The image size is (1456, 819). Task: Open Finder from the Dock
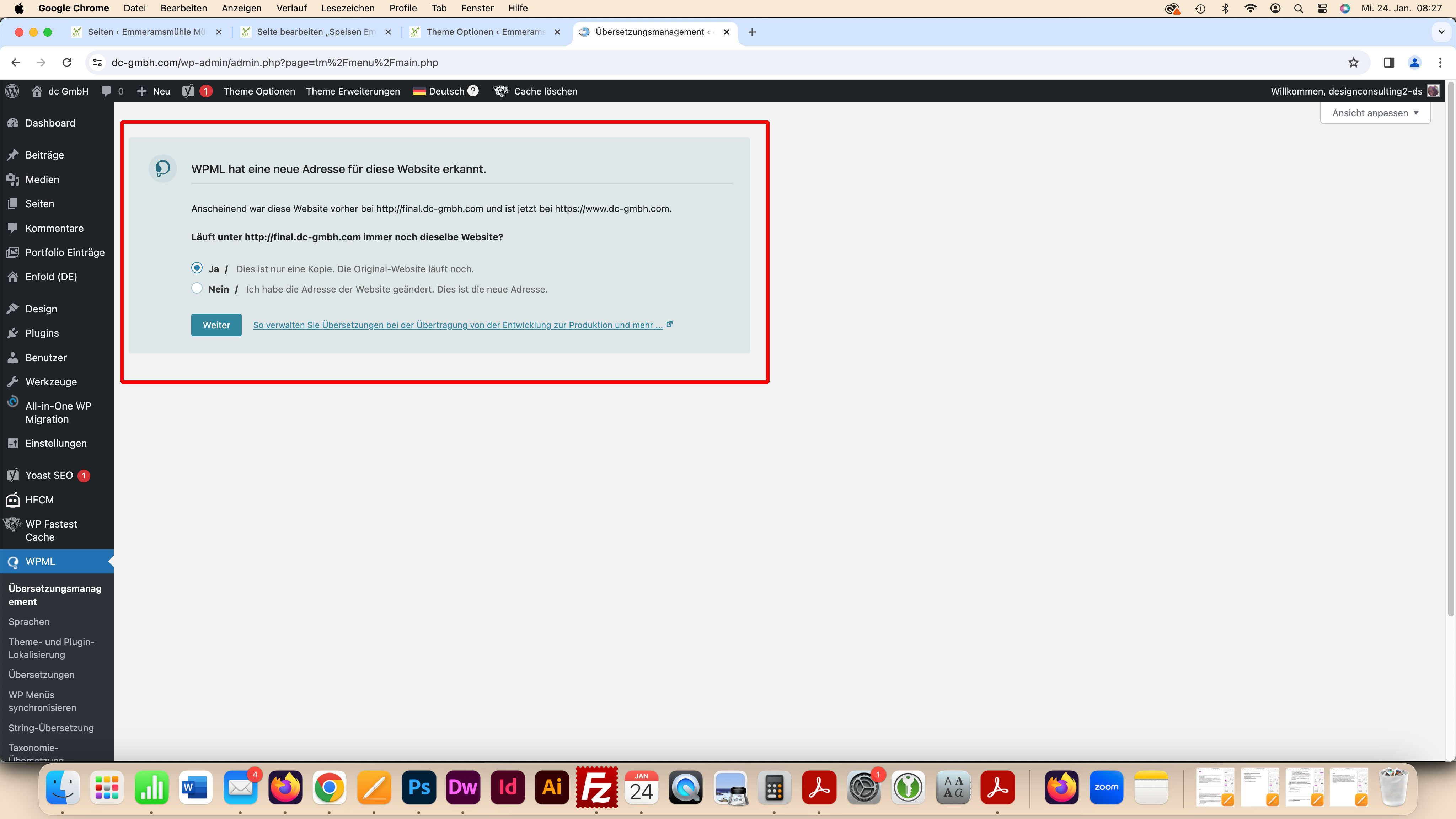[62, 787]
